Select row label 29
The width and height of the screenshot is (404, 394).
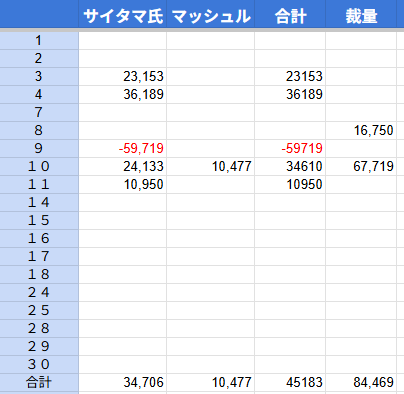click(39, 347)
